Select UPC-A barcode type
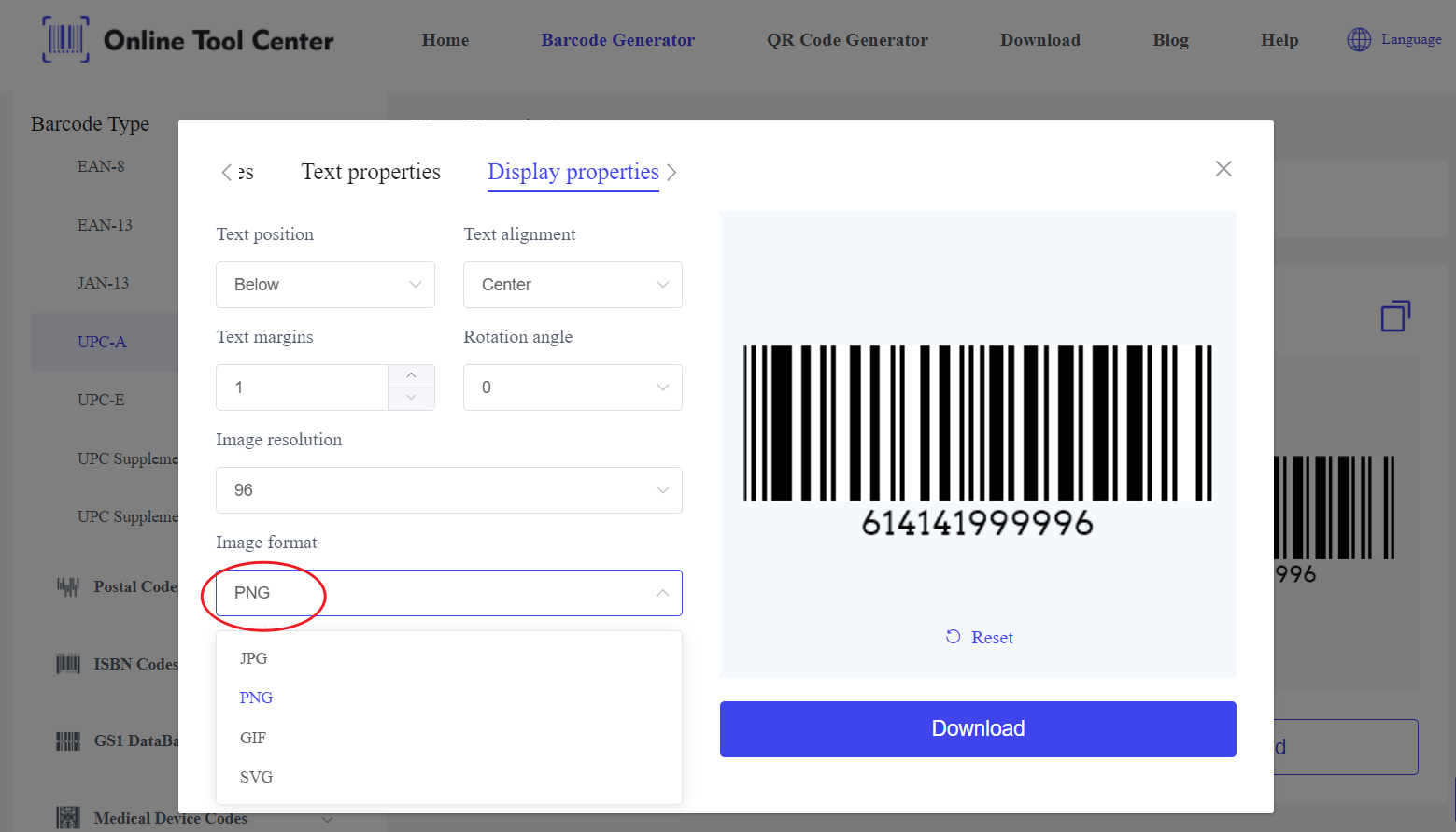The image size is (1456, 832). 102,342
